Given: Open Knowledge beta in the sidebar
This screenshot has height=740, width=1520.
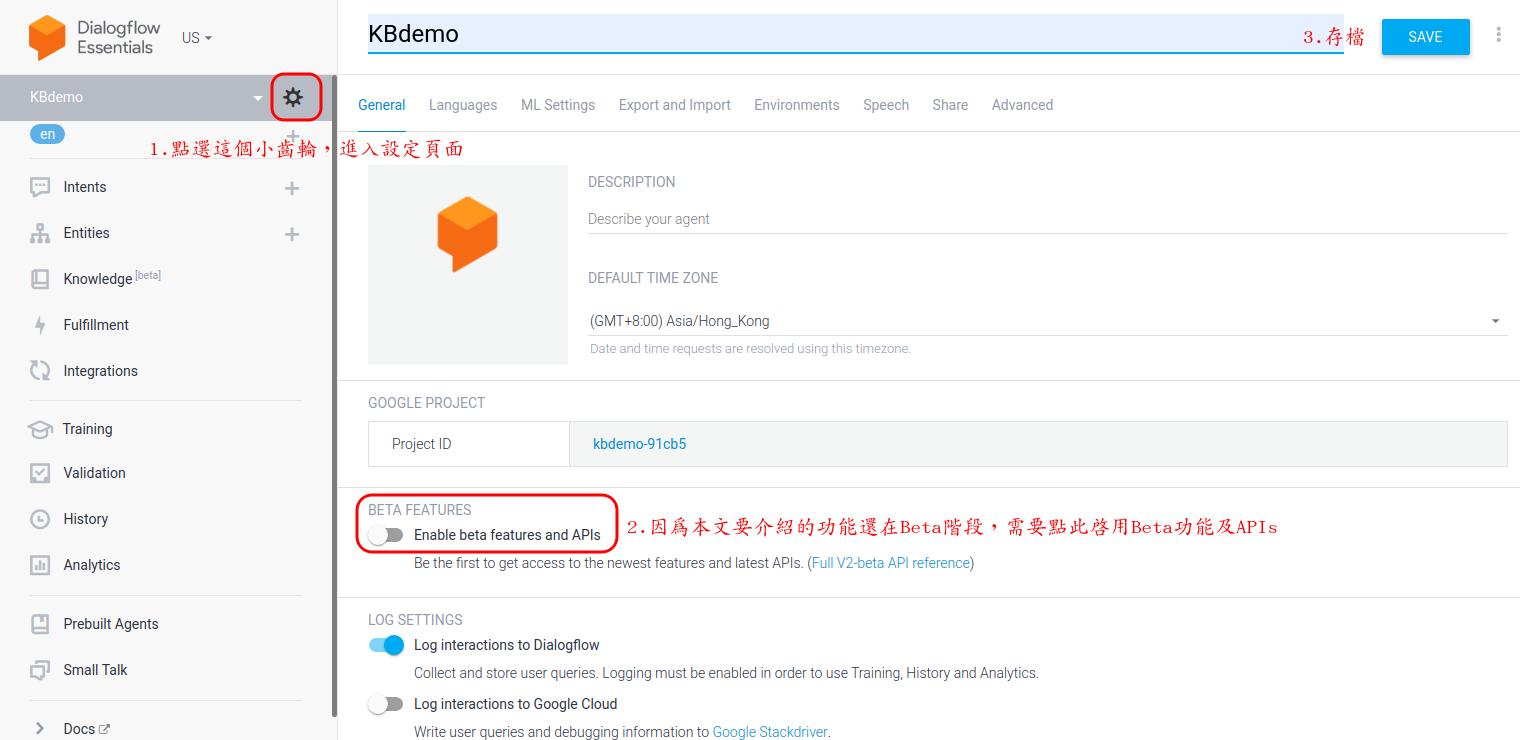Looking at the screenshot, I should click(112, 278).
